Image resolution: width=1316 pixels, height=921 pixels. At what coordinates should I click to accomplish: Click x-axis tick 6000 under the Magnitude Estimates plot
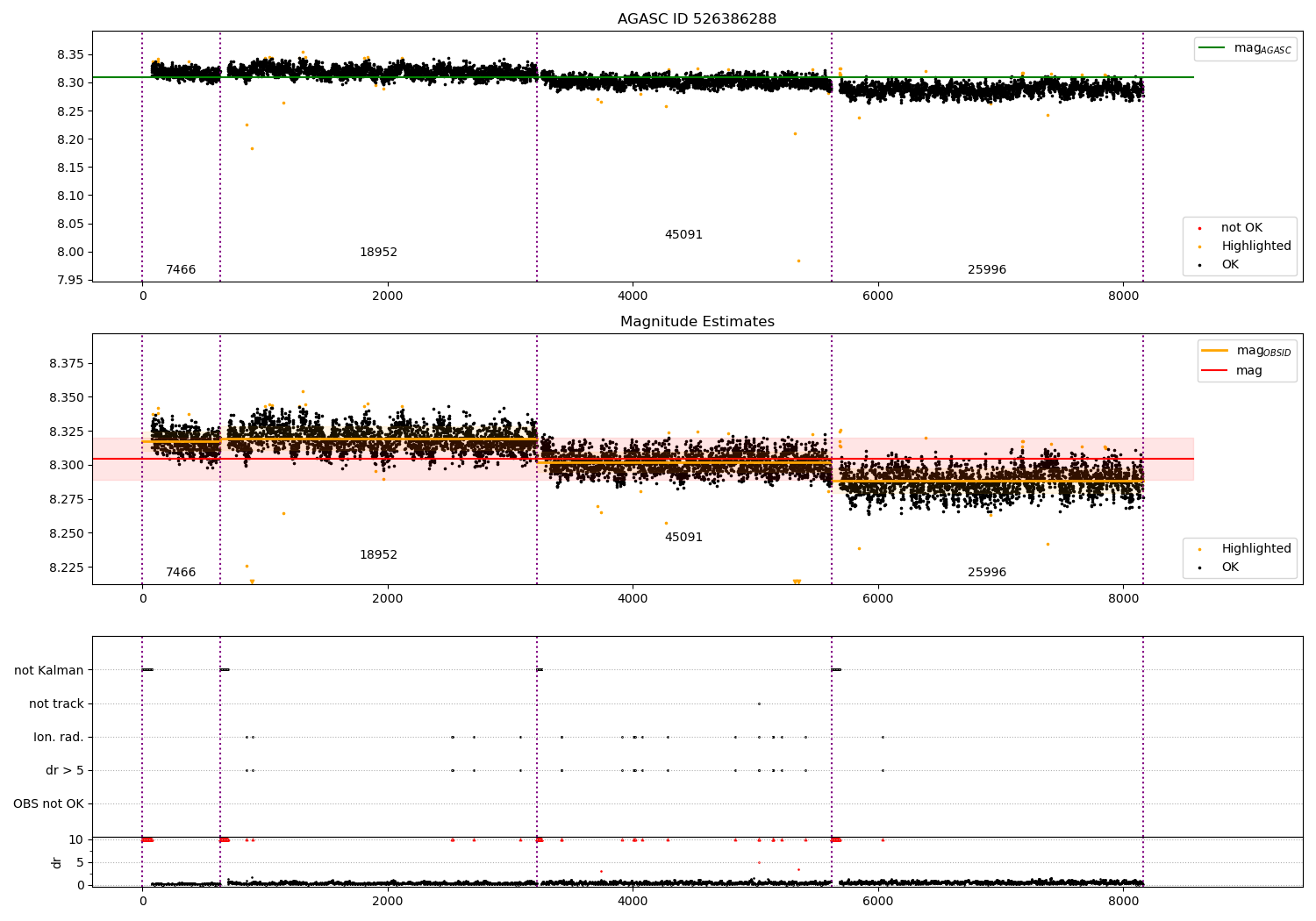(x=877, y=599)
